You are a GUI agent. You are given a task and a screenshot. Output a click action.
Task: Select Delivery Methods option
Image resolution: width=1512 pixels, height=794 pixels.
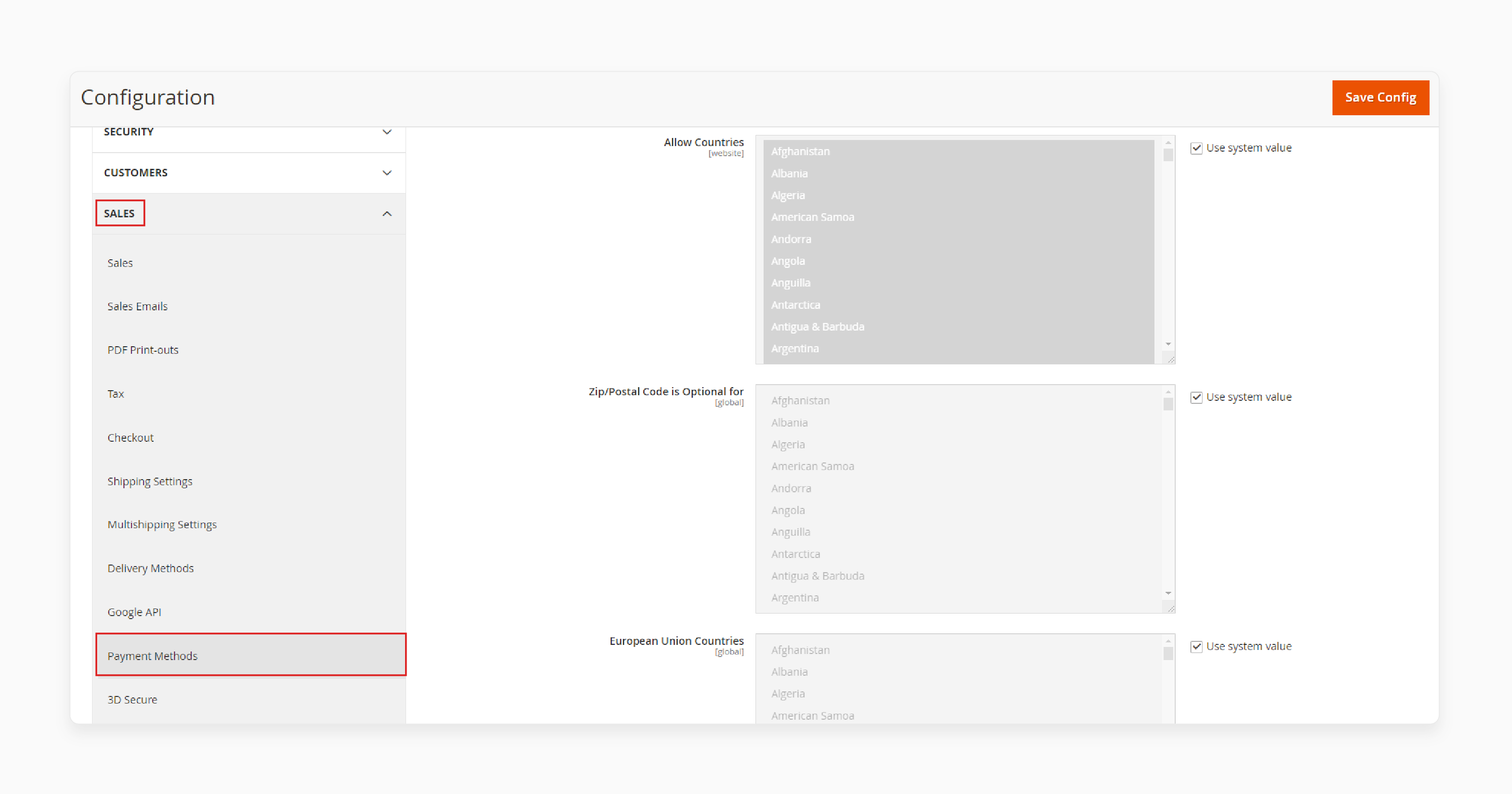pos(152,567)
